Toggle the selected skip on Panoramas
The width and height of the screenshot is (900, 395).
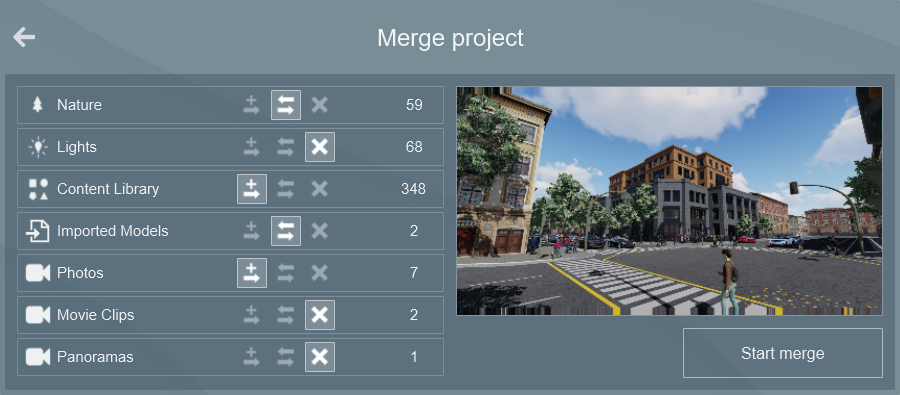(320, 357)
